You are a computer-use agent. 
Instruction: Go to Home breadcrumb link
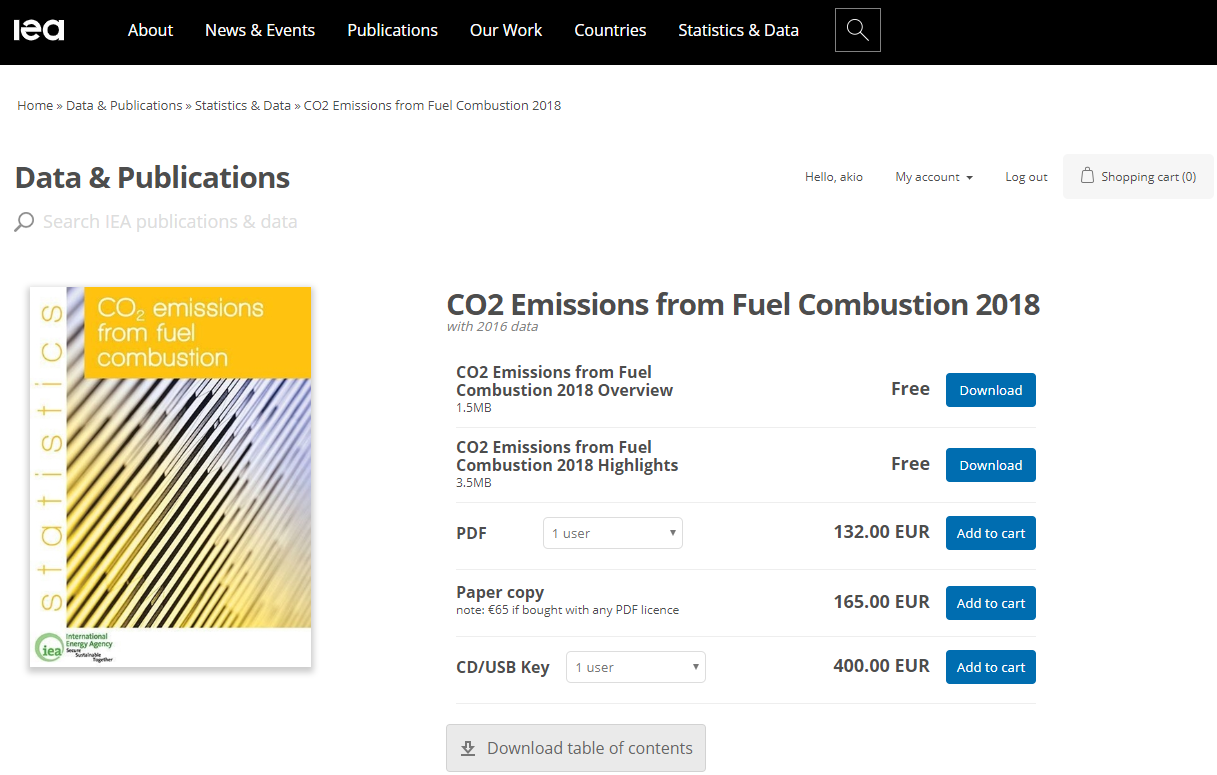pos(35,105)
